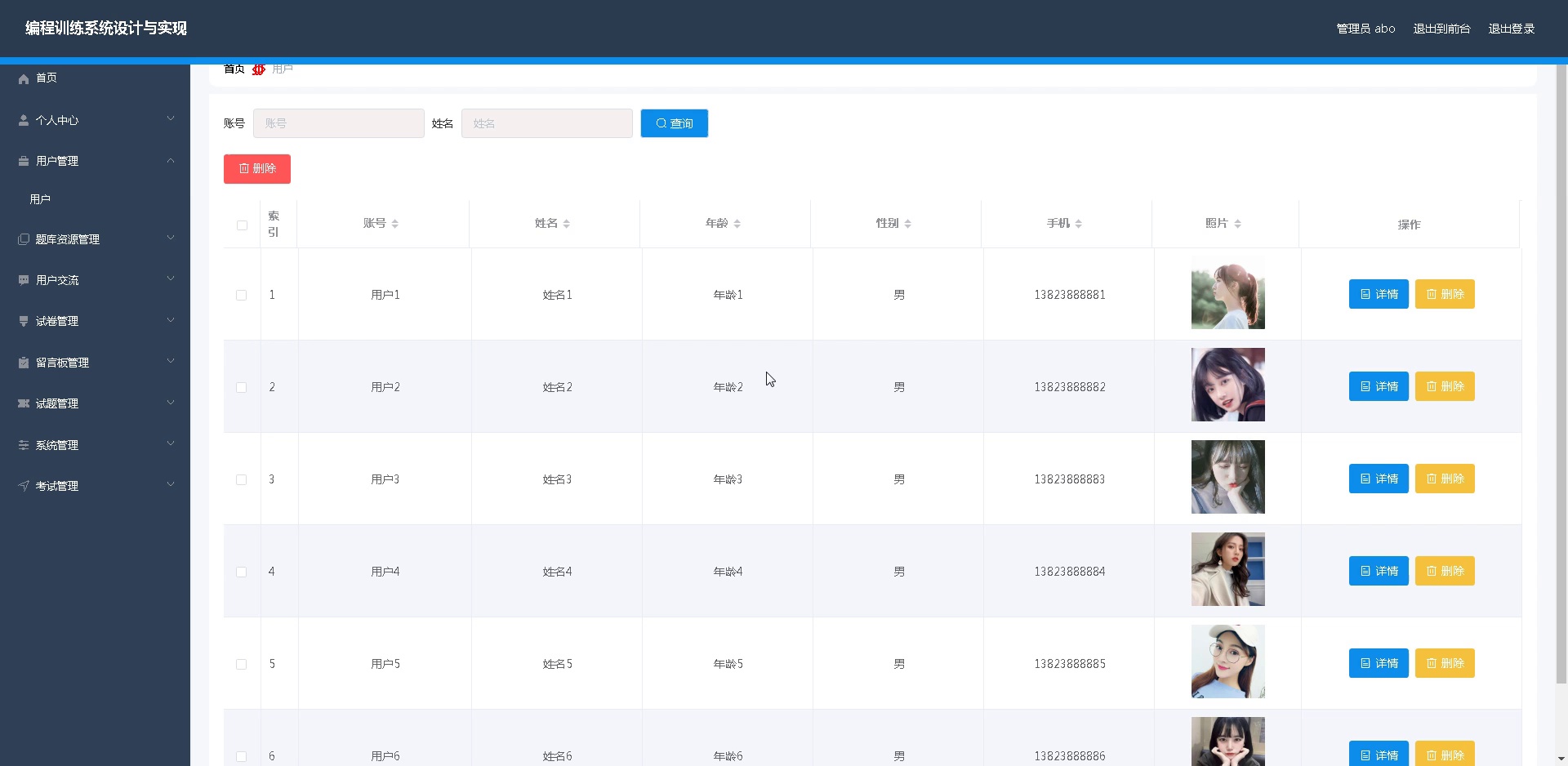Expand the 试题管理 menu chevron
The height and width of the screenshot is (766, 1568).
point(171,403)
